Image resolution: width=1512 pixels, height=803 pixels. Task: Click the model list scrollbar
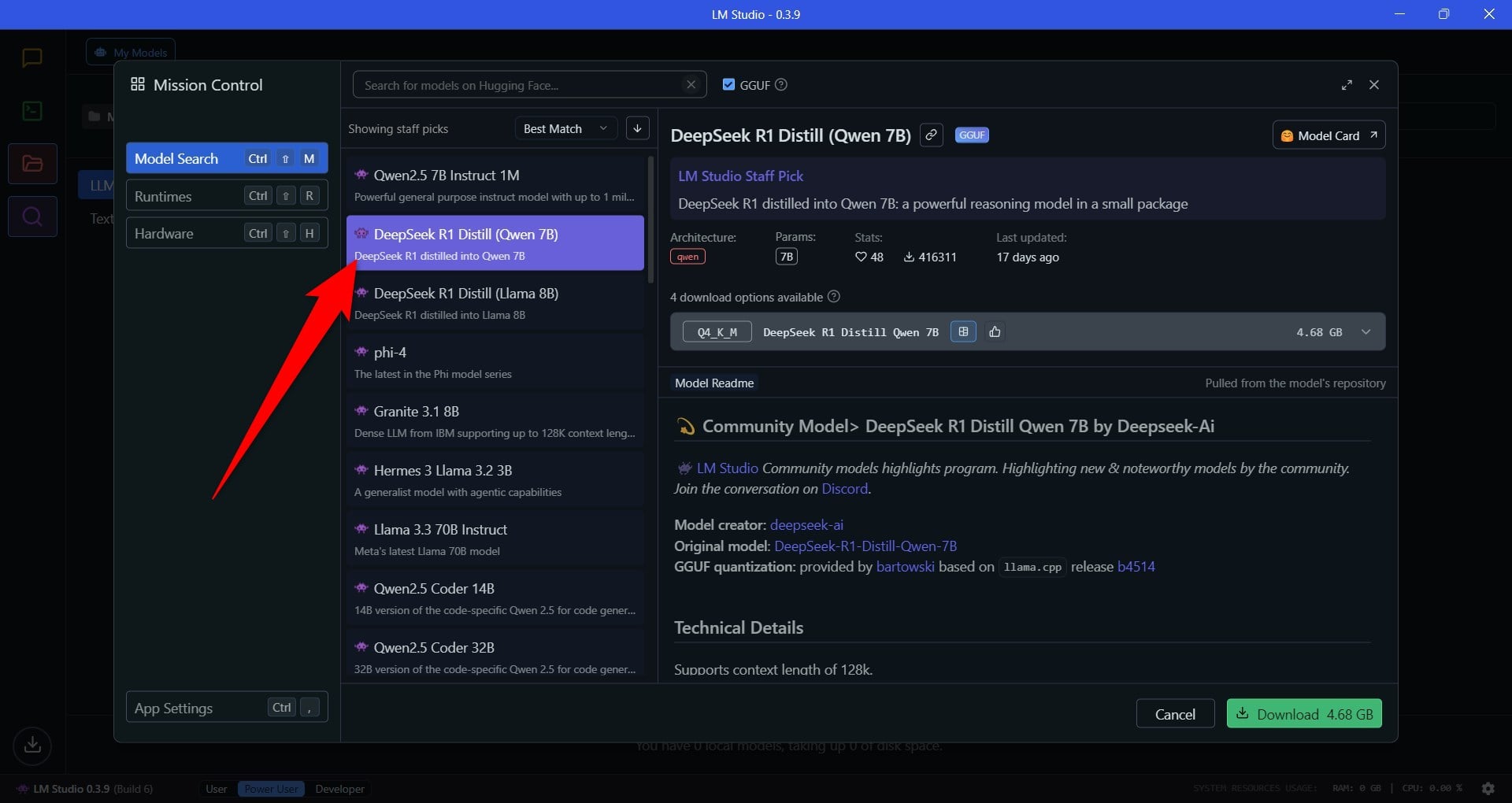point(650,220)
